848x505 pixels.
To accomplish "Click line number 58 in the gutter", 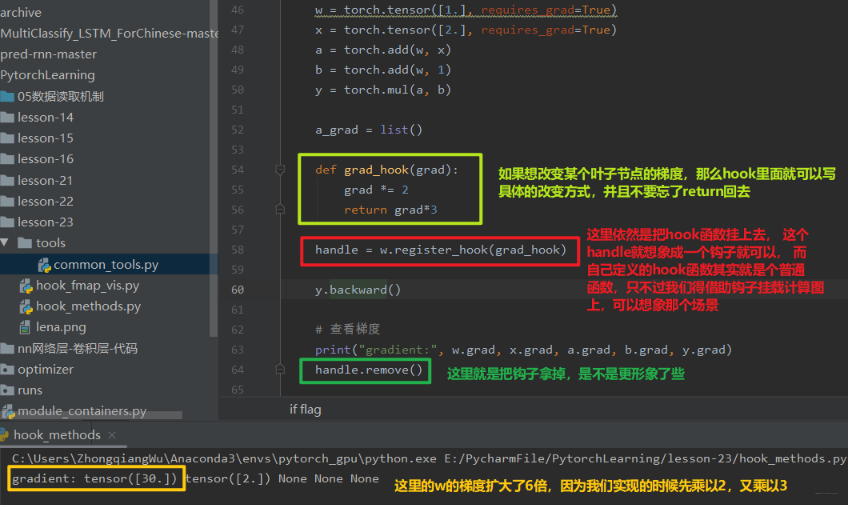I will (237, 250).
